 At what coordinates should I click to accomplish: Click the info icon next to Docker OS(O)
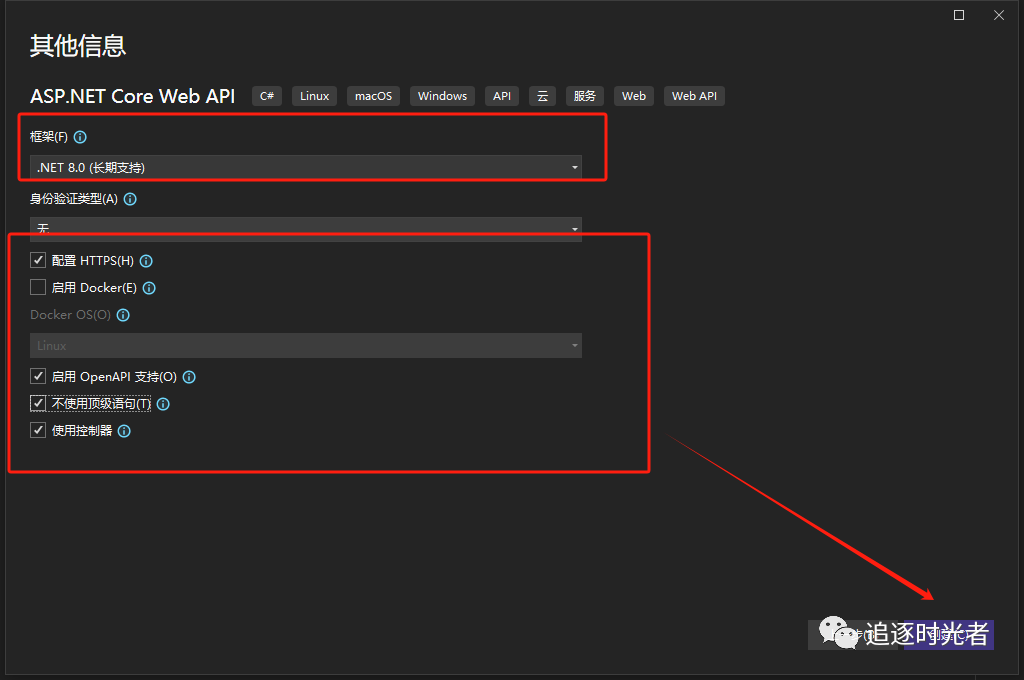click(123, 316)
